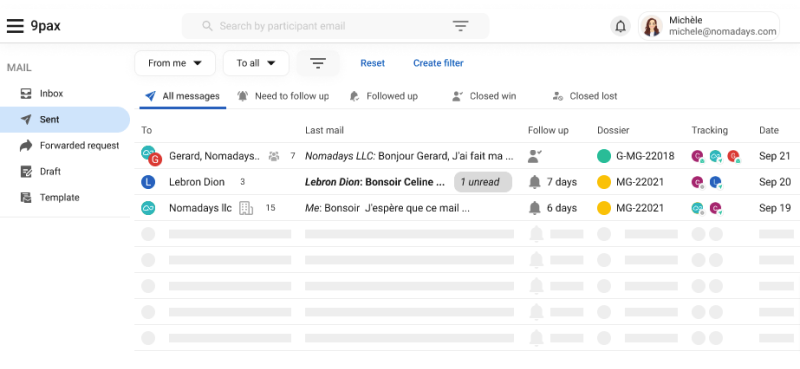The image size is (800, 369).
Task: Click the 1 unread badge
Action: [x=483, y=182]
